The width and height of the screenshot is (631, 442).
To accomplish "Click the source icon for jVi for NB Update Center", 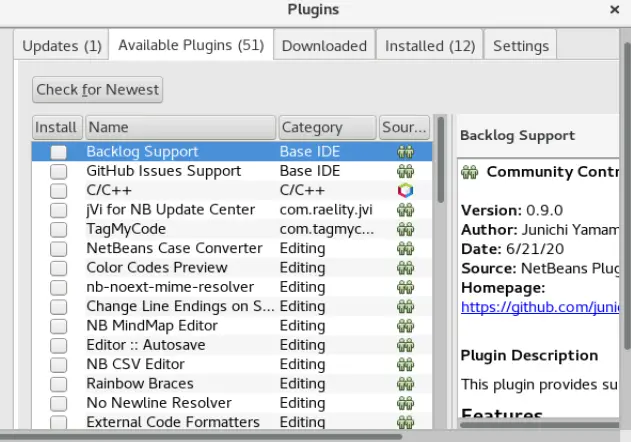I will click(405, 210).
